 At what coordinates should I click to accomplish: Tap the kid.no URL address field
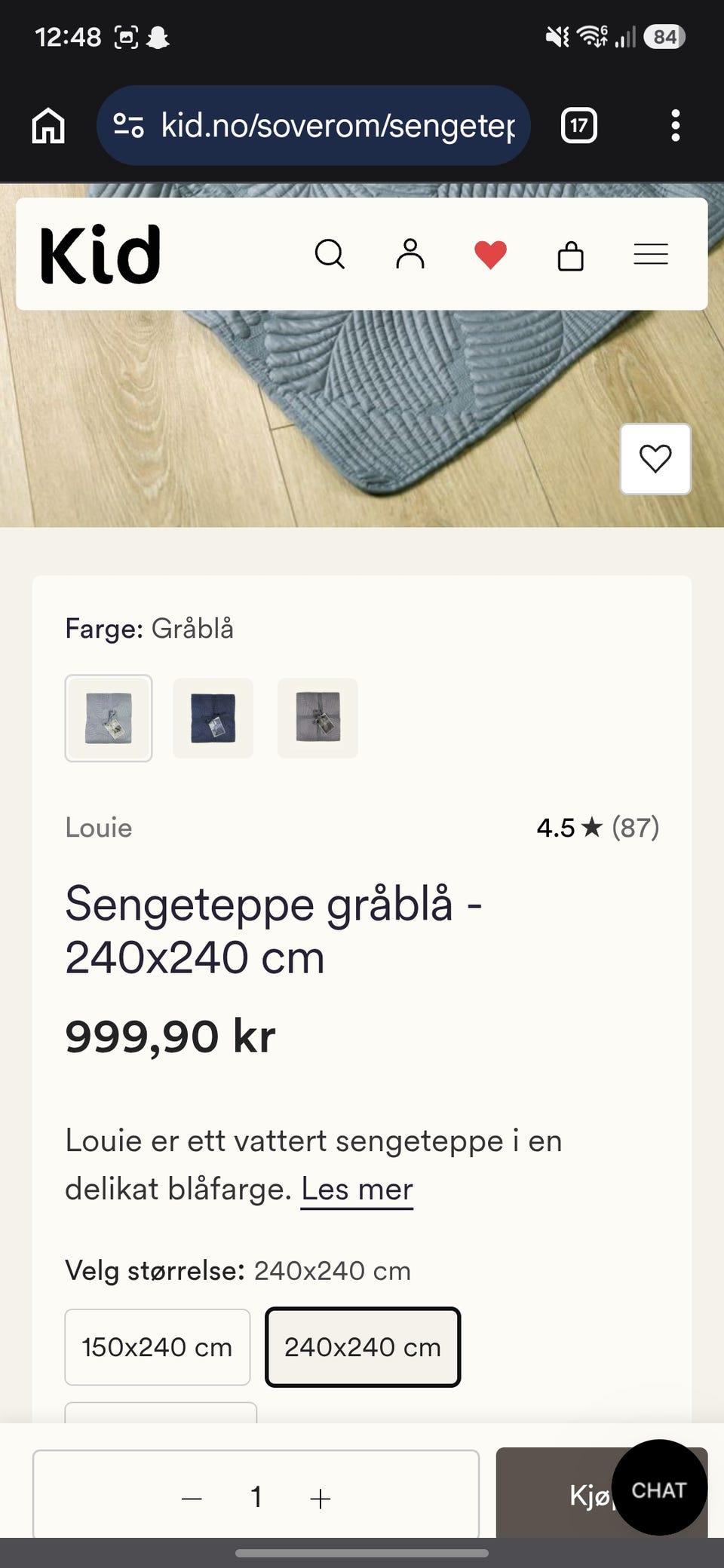coord(314,125)
